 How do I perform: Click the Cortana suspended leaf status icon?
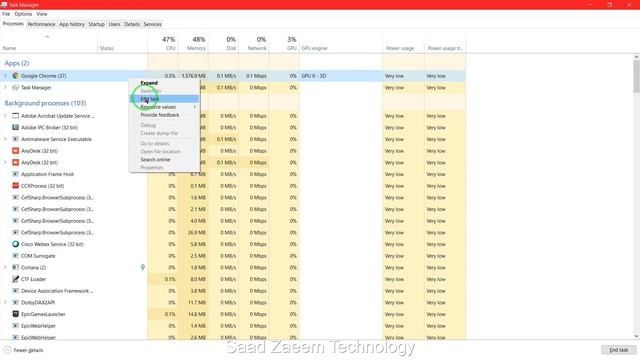(x=142, y=267)
